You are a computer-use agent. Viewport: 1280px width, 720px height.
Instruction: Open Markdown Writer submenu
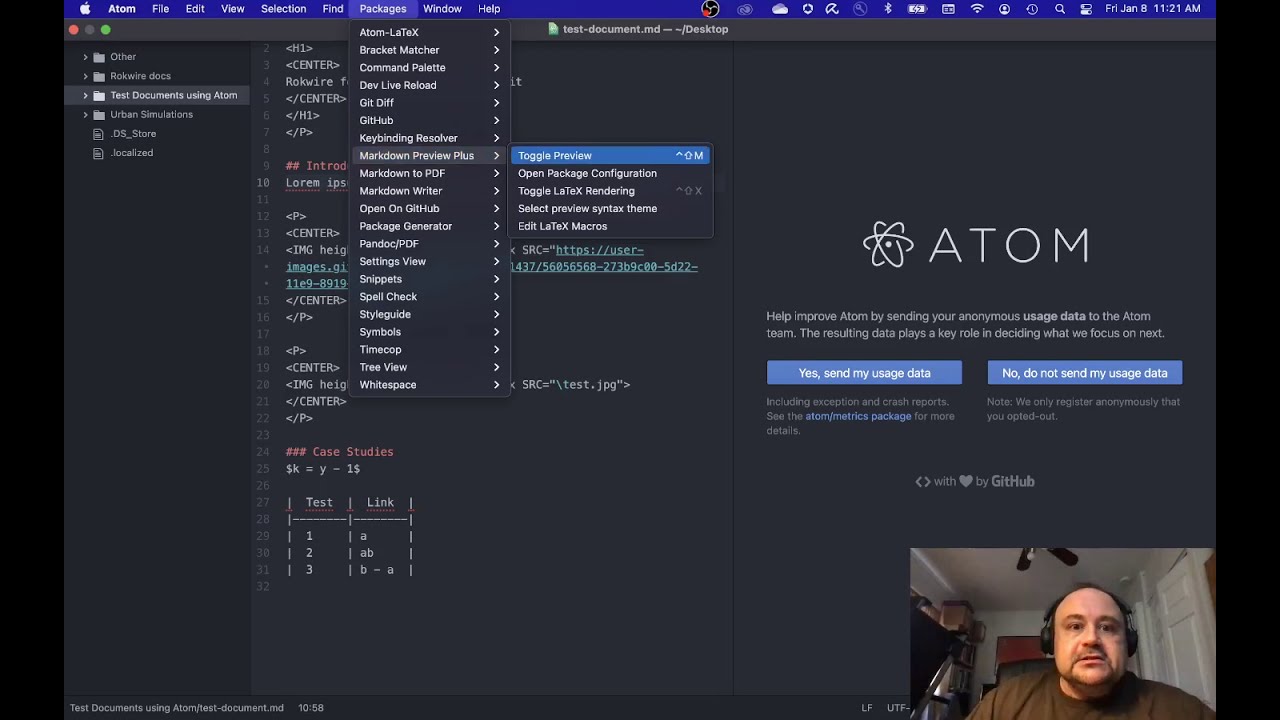click(x=429, y=191)
